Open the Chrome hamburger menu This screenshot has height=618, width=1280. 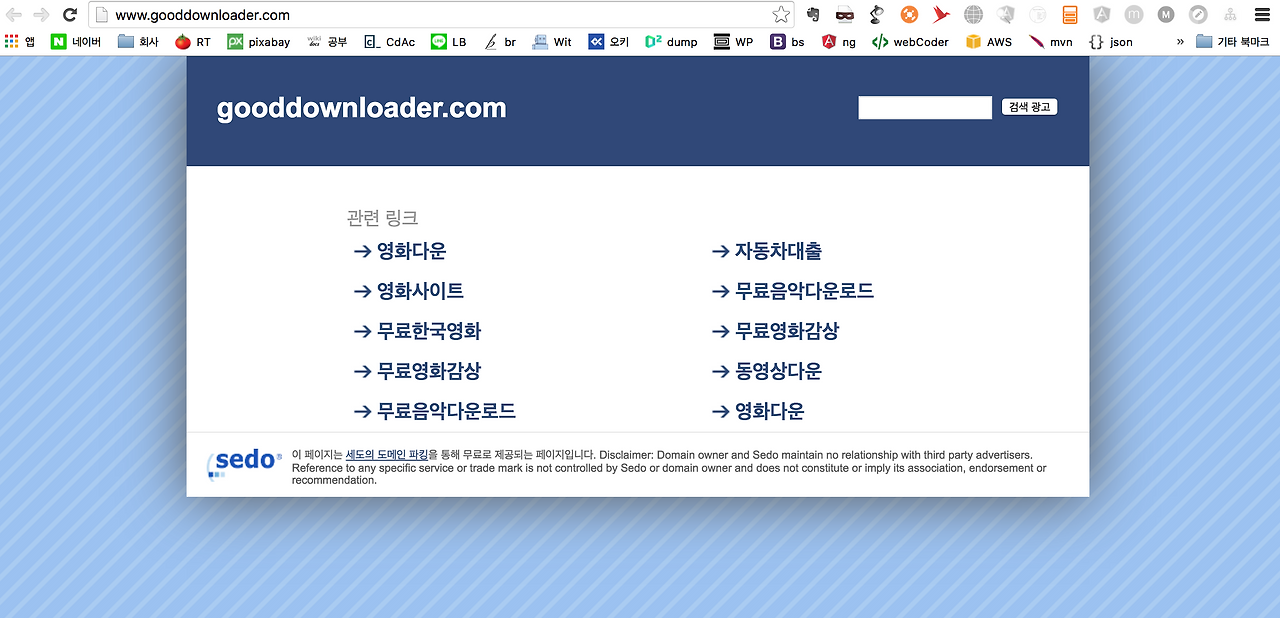pos(1260,15)
